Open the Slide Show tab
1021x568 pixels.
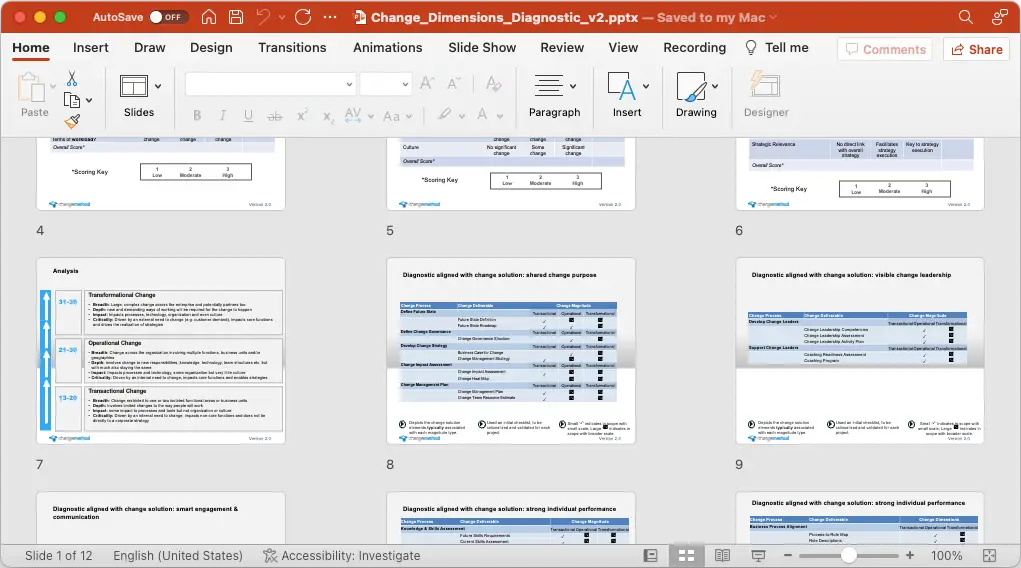(x=482, y=48)
